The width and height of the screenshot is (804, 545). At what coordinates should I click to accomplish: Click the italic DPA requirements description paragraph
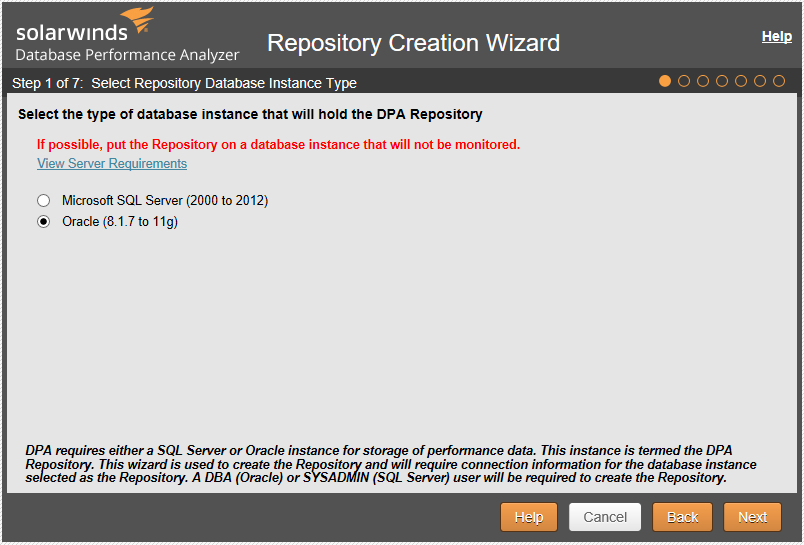pyautogui.click(x=391, y=464)
